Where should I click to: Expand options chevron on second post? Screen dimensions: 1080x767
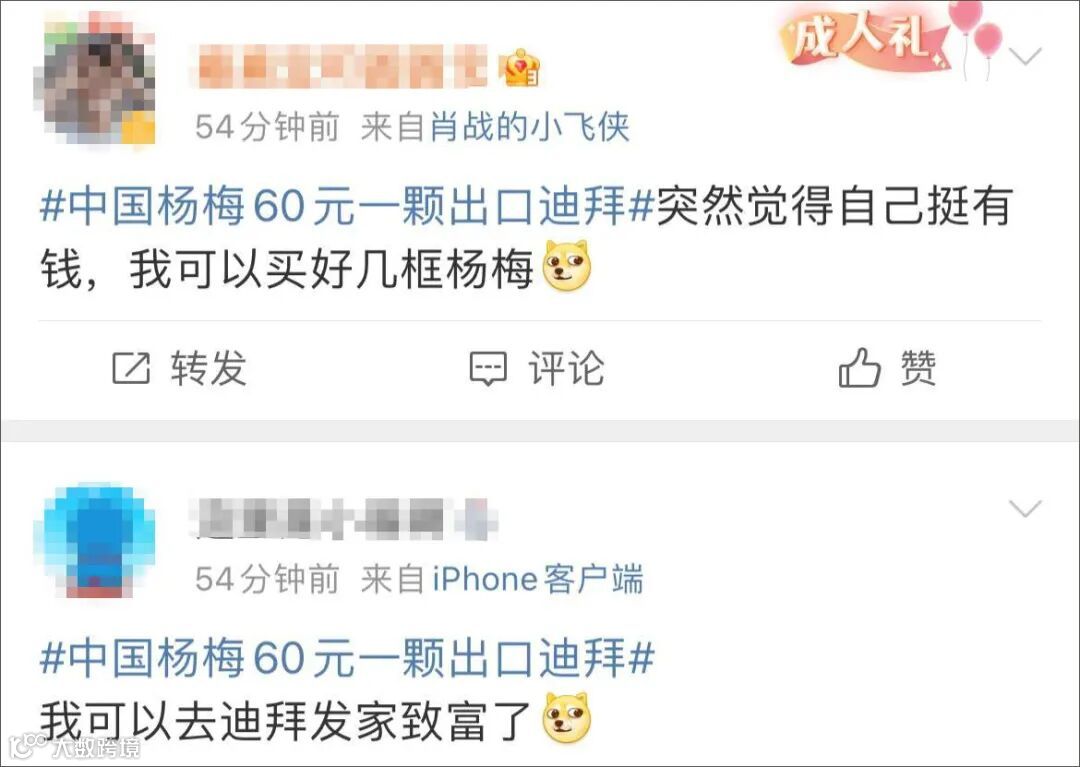tap(1026, 509)
